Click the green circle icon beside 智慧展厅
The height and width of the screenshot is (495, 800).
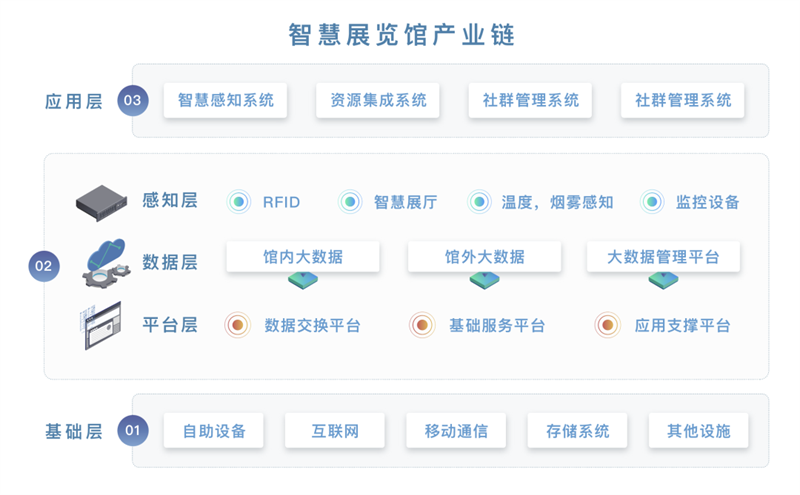tap(349, 202)
